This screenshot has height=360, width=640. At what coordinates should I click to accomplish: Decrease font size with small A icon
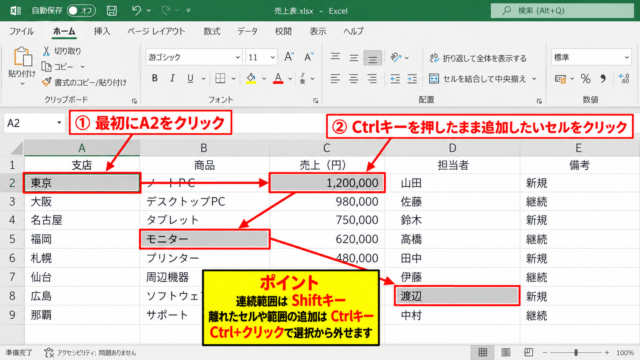(x=308, y=57)
